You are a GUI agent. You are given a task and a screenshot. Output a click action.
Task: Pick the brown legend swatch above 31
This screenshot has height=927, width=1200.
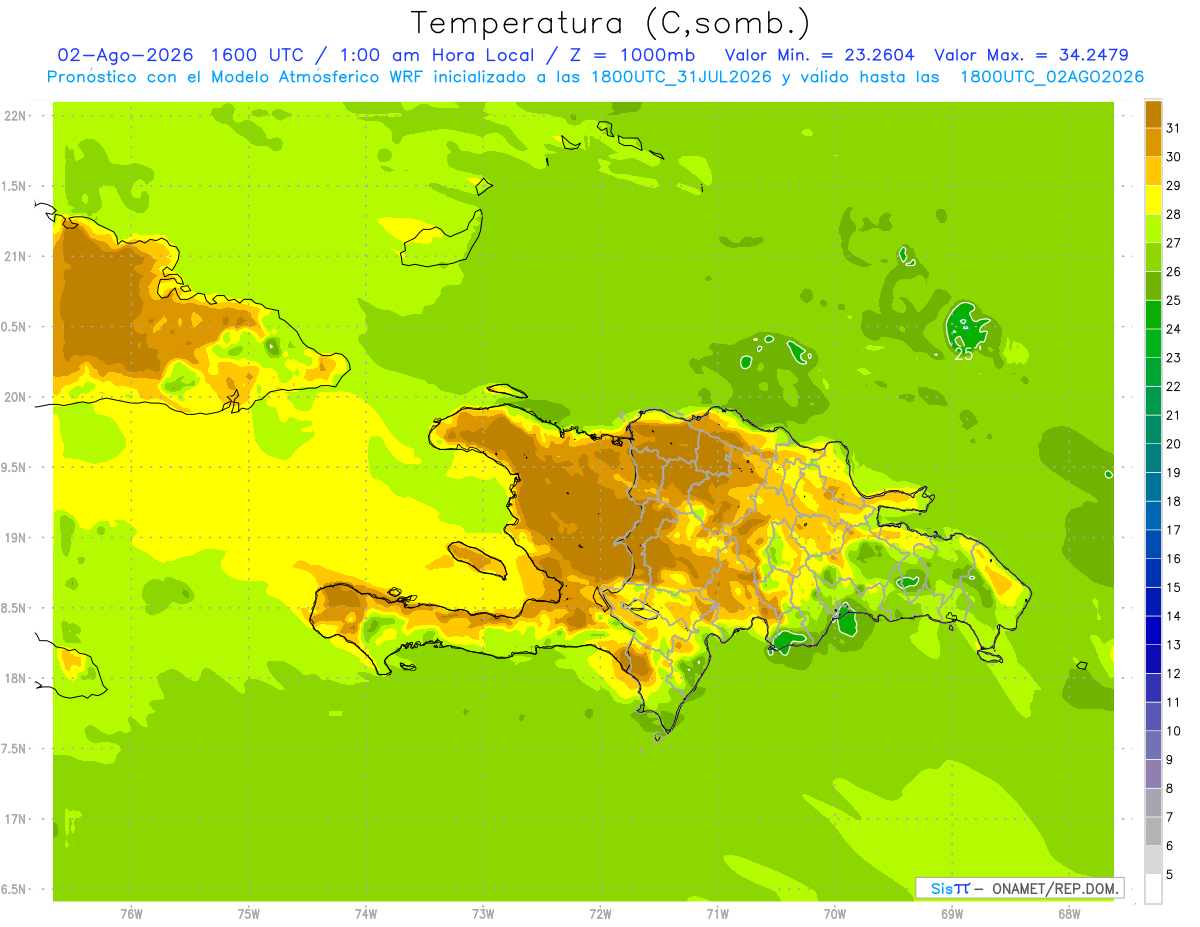click(x=1153, y=114)
